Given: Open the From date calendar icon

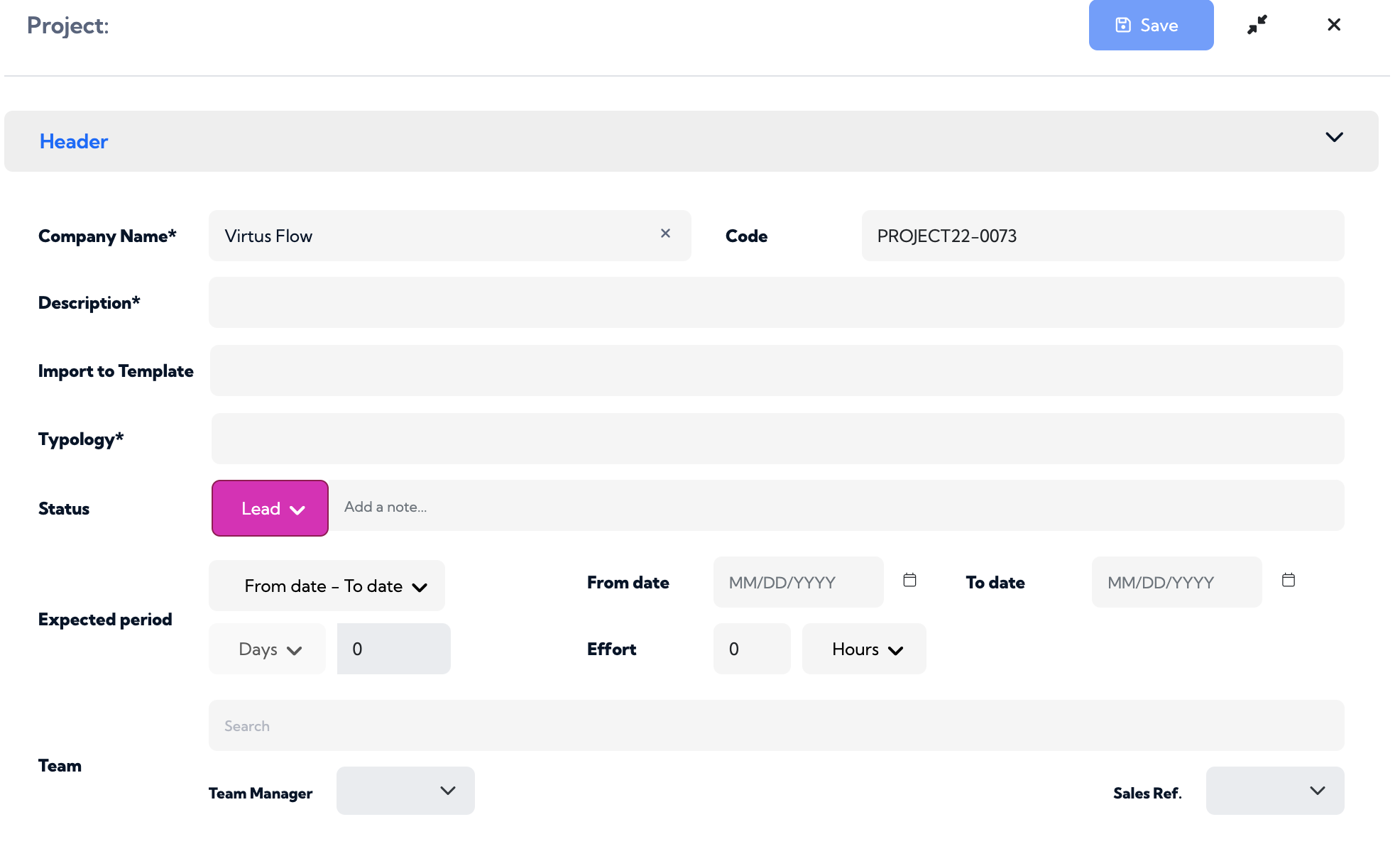Looking at the screenshot, I should [x=909, y=580].
